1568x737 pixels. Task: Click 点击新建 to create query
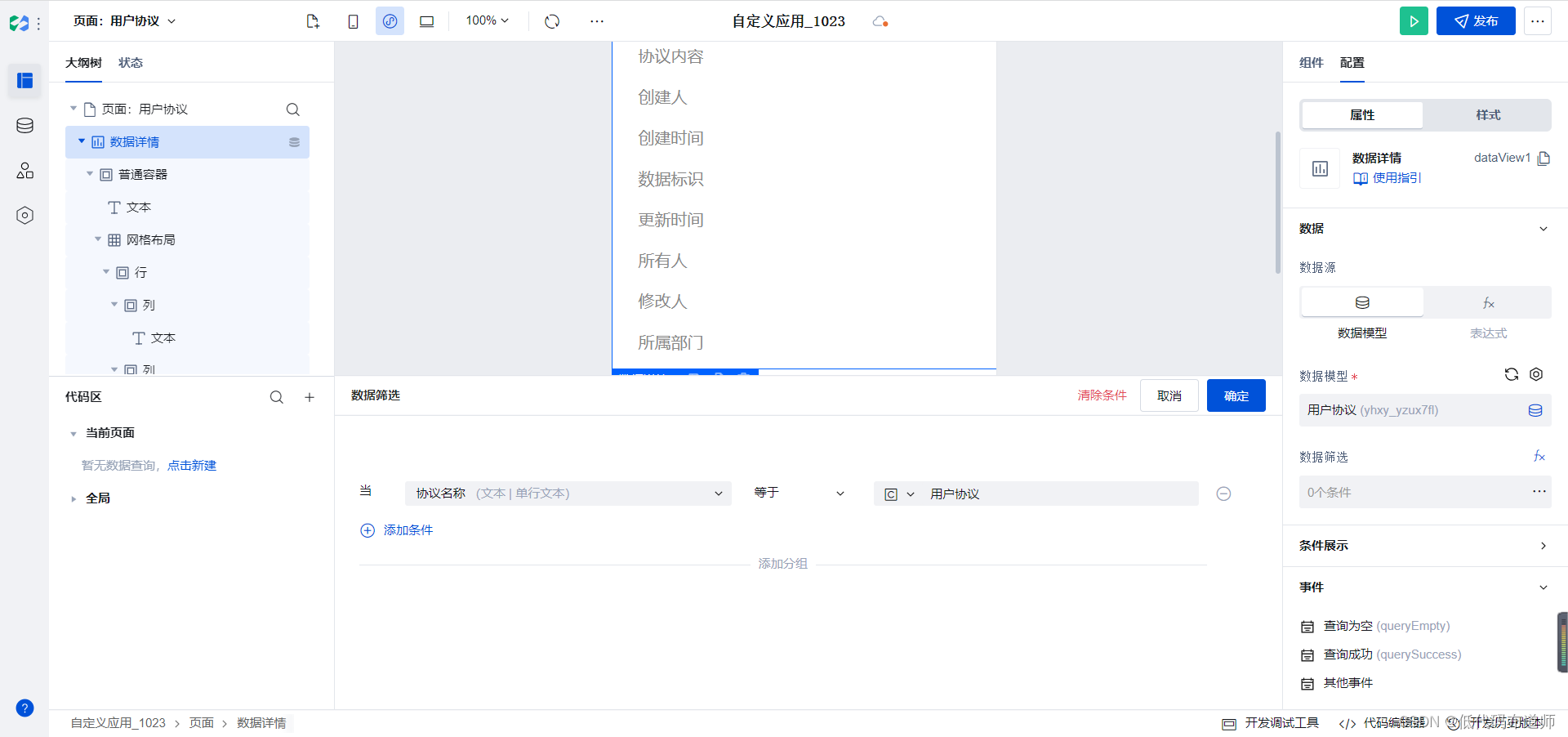point(192,466)
